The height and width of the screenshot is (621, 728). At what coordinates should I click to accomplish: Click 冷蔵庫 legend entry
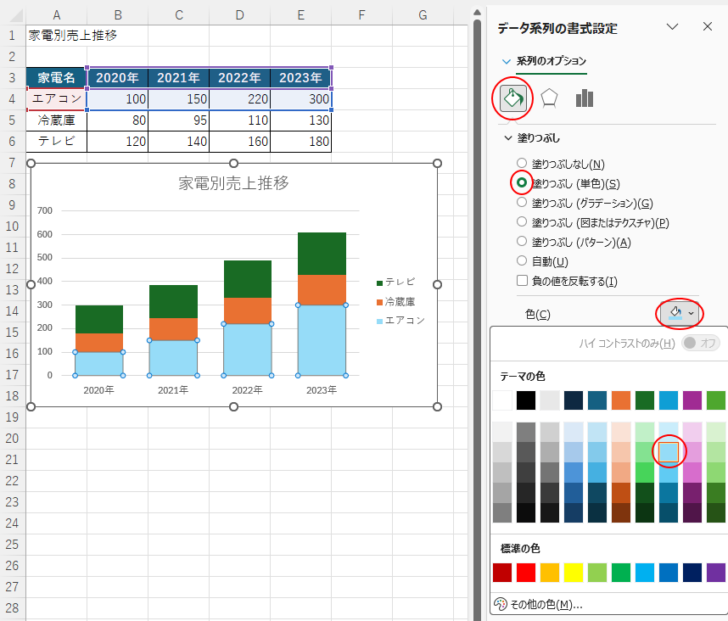click(396, 301)
